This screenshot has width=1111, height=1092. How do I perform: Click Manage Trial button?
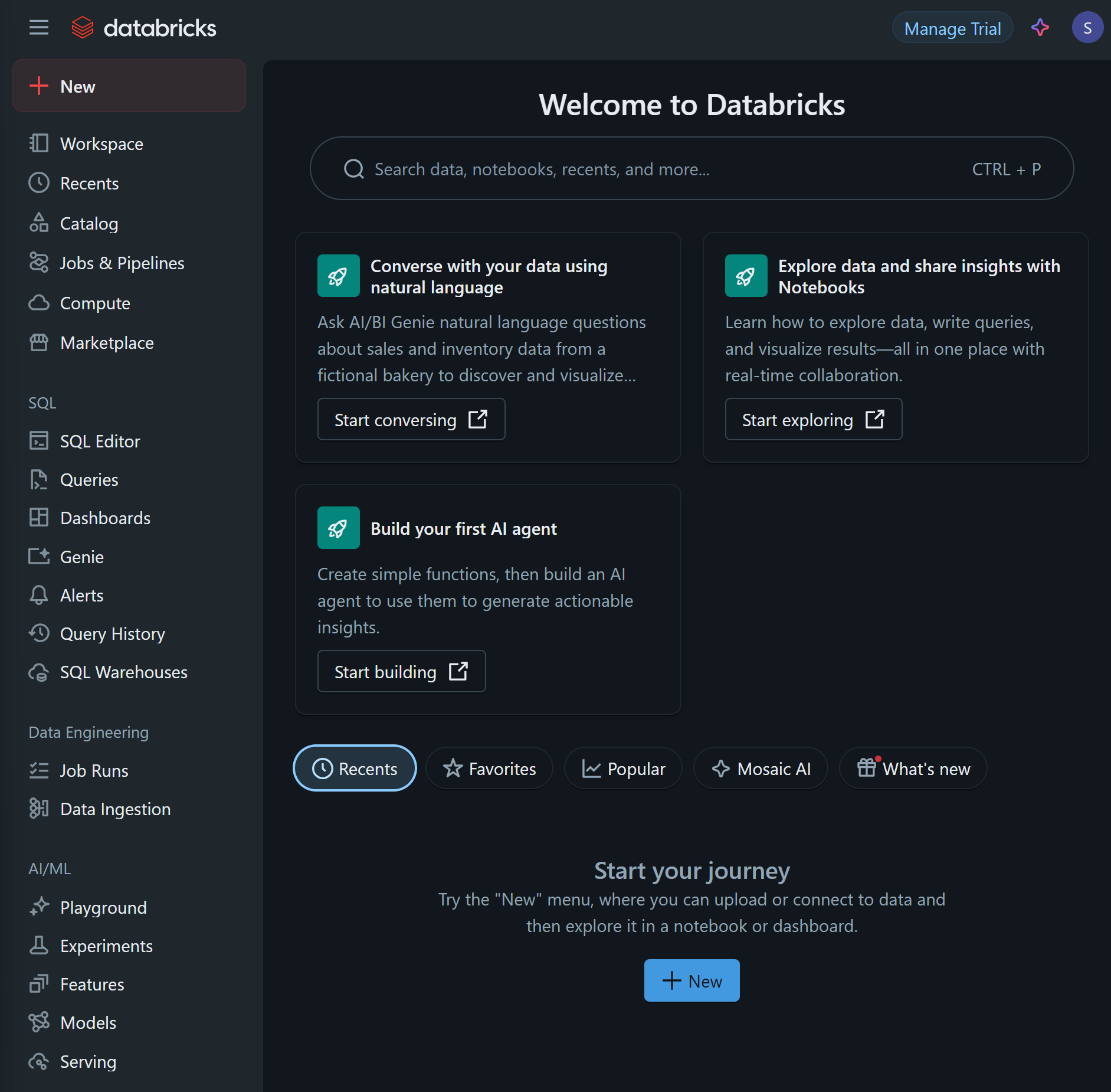[x=952, y=28]
